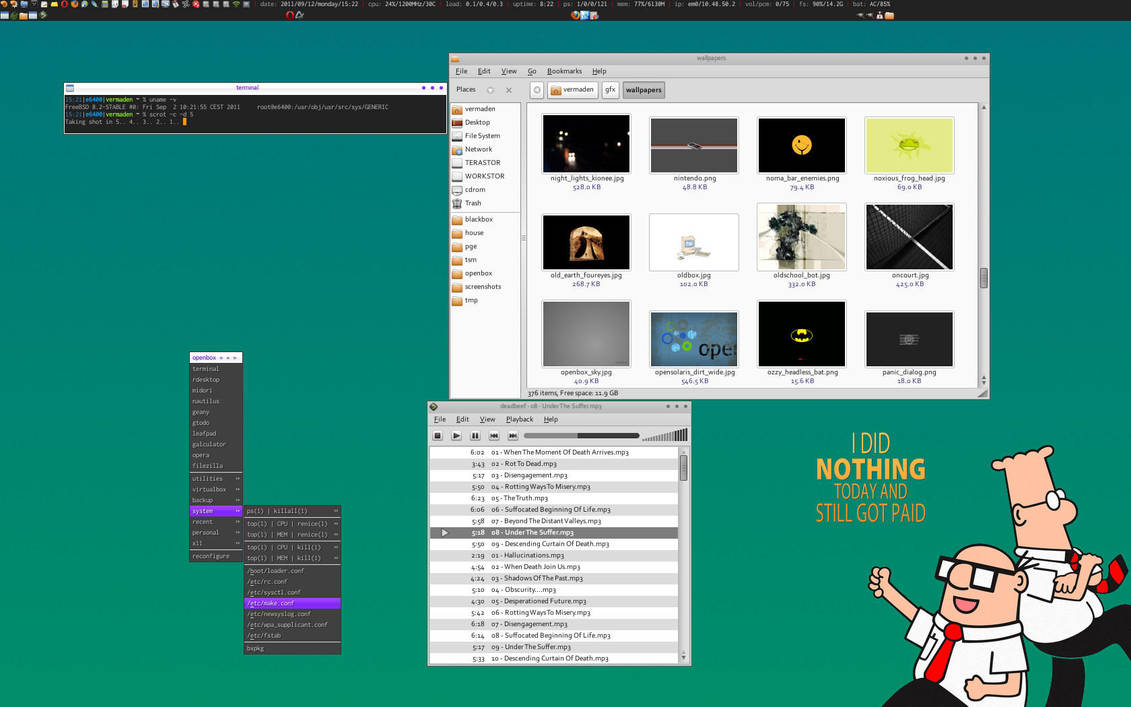This screenshot has height=707, width=1131.
Task: Click the DeaDBeeF seek bar
Action: pos(581,436)
